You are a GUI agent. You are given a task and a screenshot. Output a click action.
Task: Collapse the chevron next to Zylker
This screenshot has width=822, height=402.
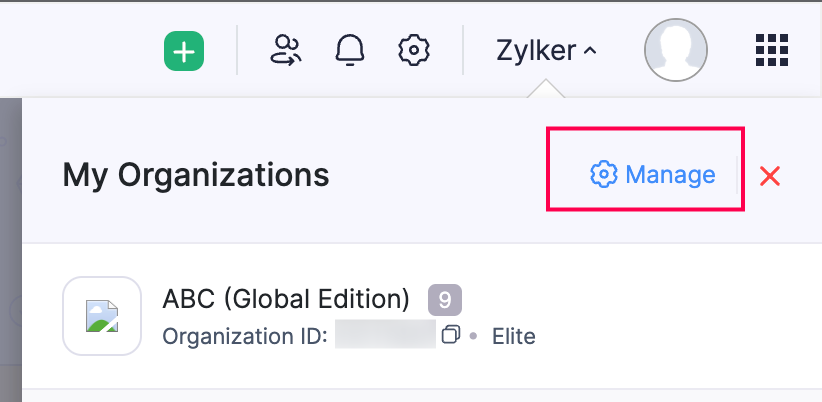point(590,50)
